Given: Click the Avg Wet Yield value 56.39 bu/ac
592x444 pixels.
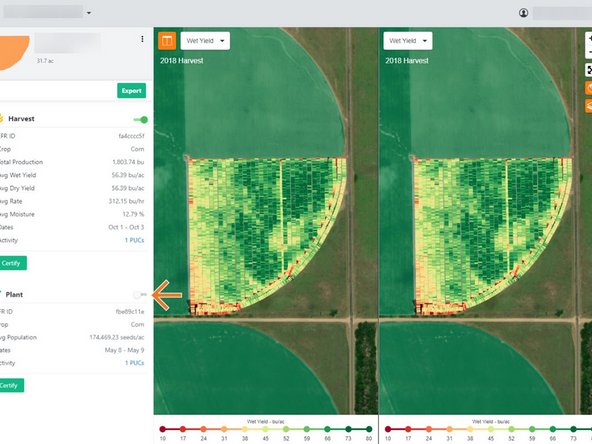Looking at the screenshot, I should pos(128,175).
